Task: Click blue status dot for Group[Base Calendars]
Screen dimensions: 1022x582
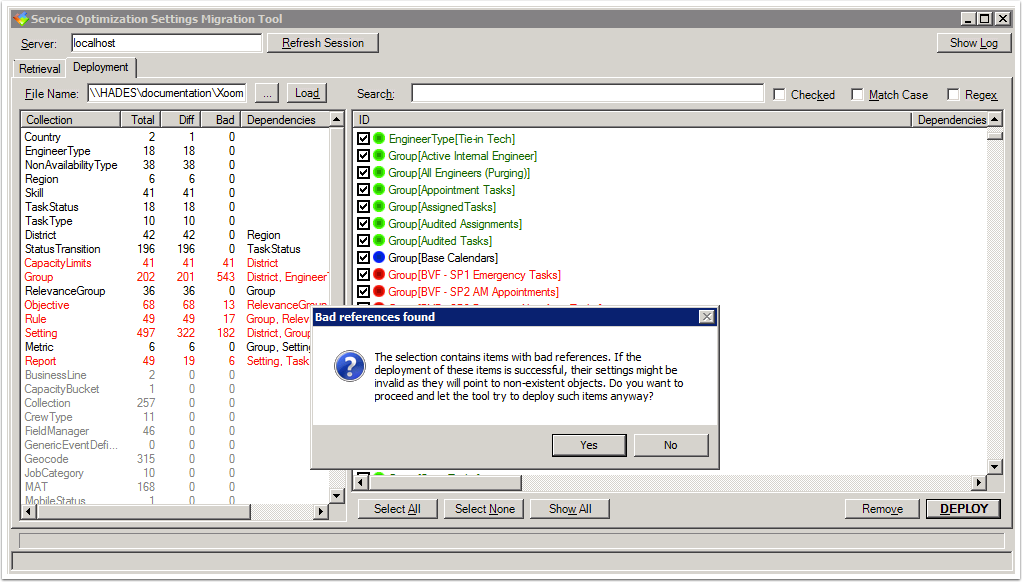Action: click(x=379, y=258)
